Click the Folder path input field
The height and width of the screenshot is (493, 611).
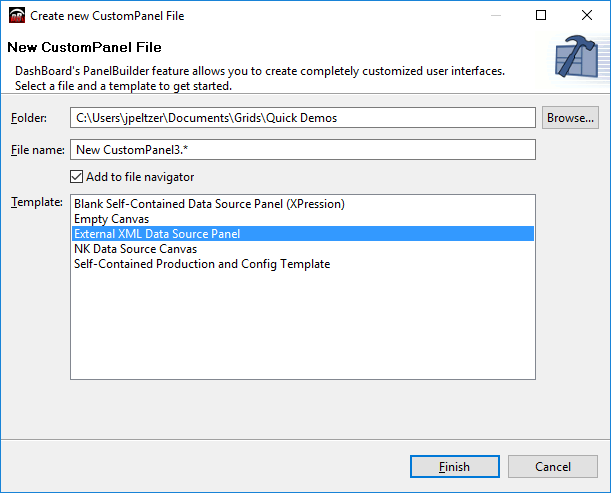(x=303, y=118)
